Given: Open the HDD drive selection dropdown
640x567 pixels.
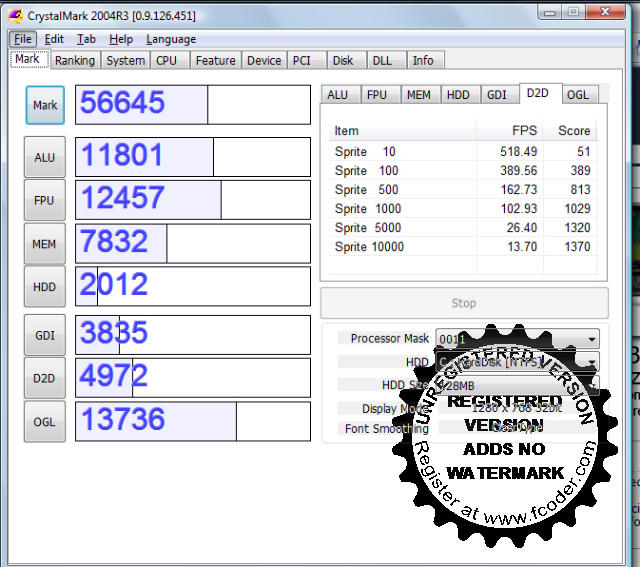Looking at the screenshot, I should point(517,362).
